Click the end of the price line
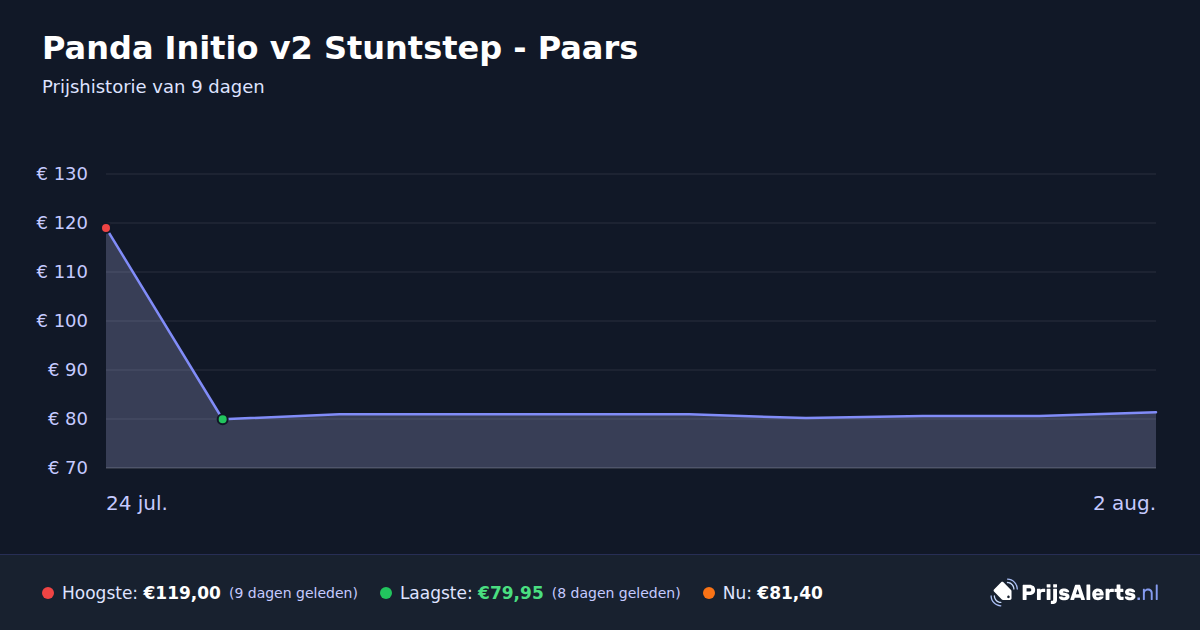 tap(1155, 412)
